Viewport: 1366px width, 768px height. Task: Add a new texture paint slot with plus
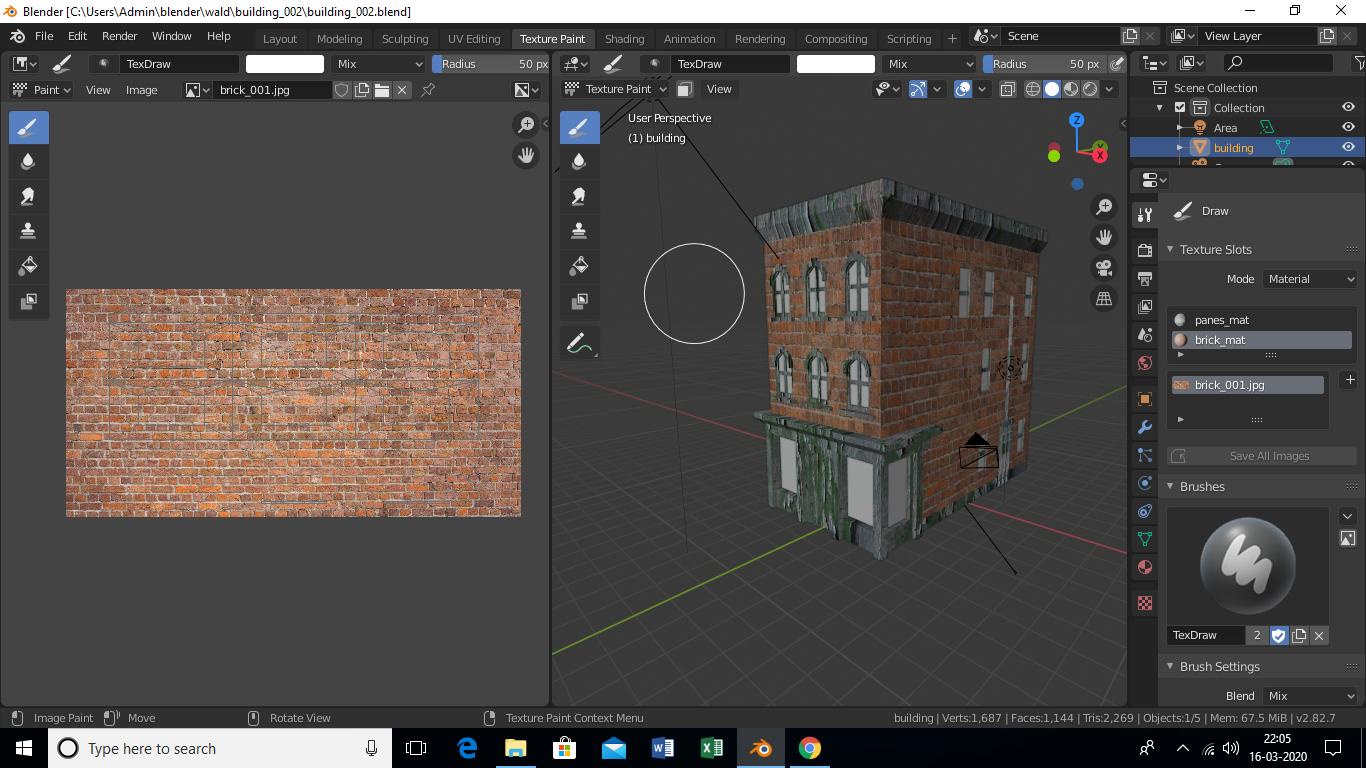point(1350,380)
